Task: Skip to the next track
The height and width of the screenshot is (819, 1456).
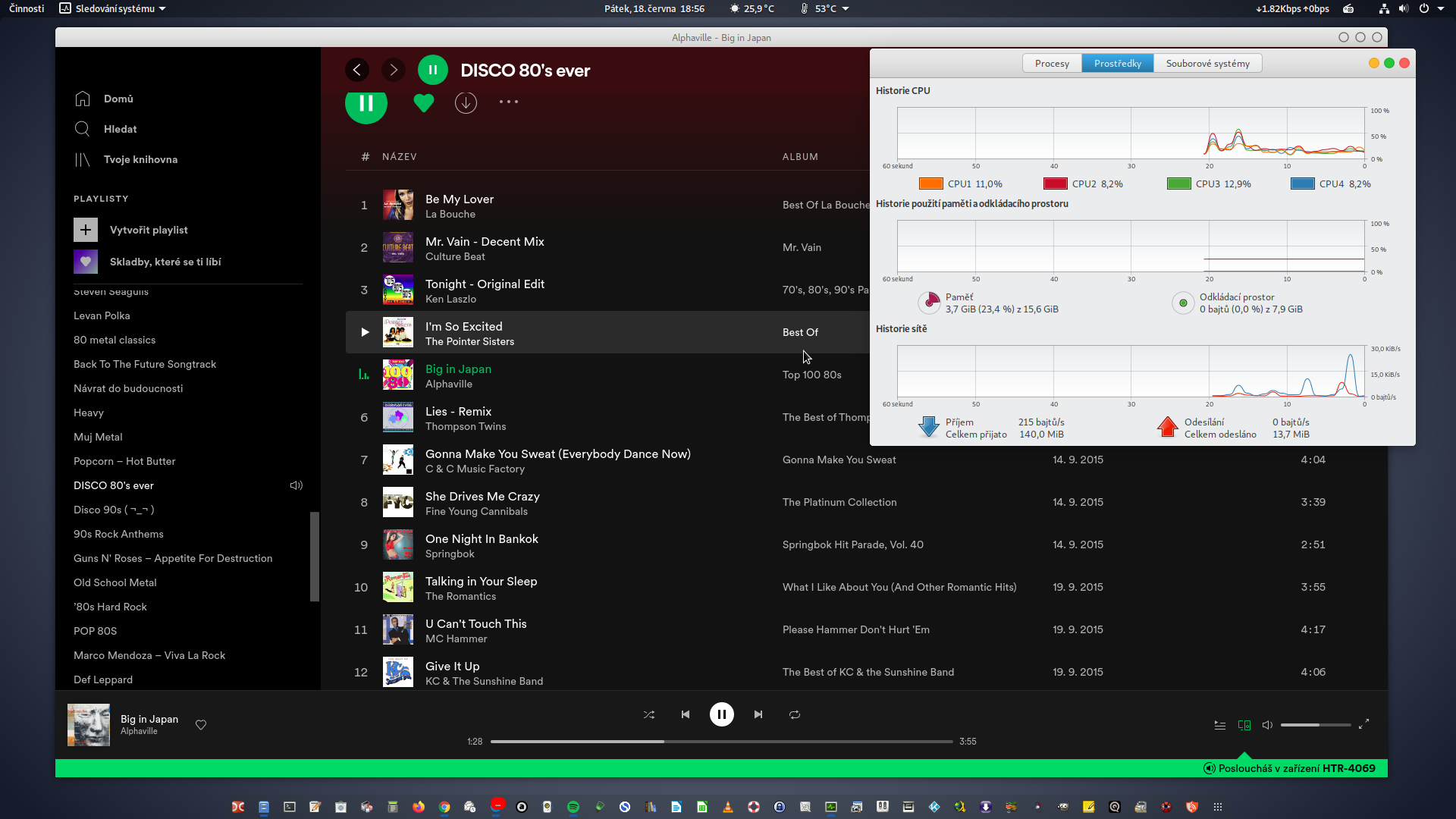Action: pyautogui.click(x=758, y=714)
